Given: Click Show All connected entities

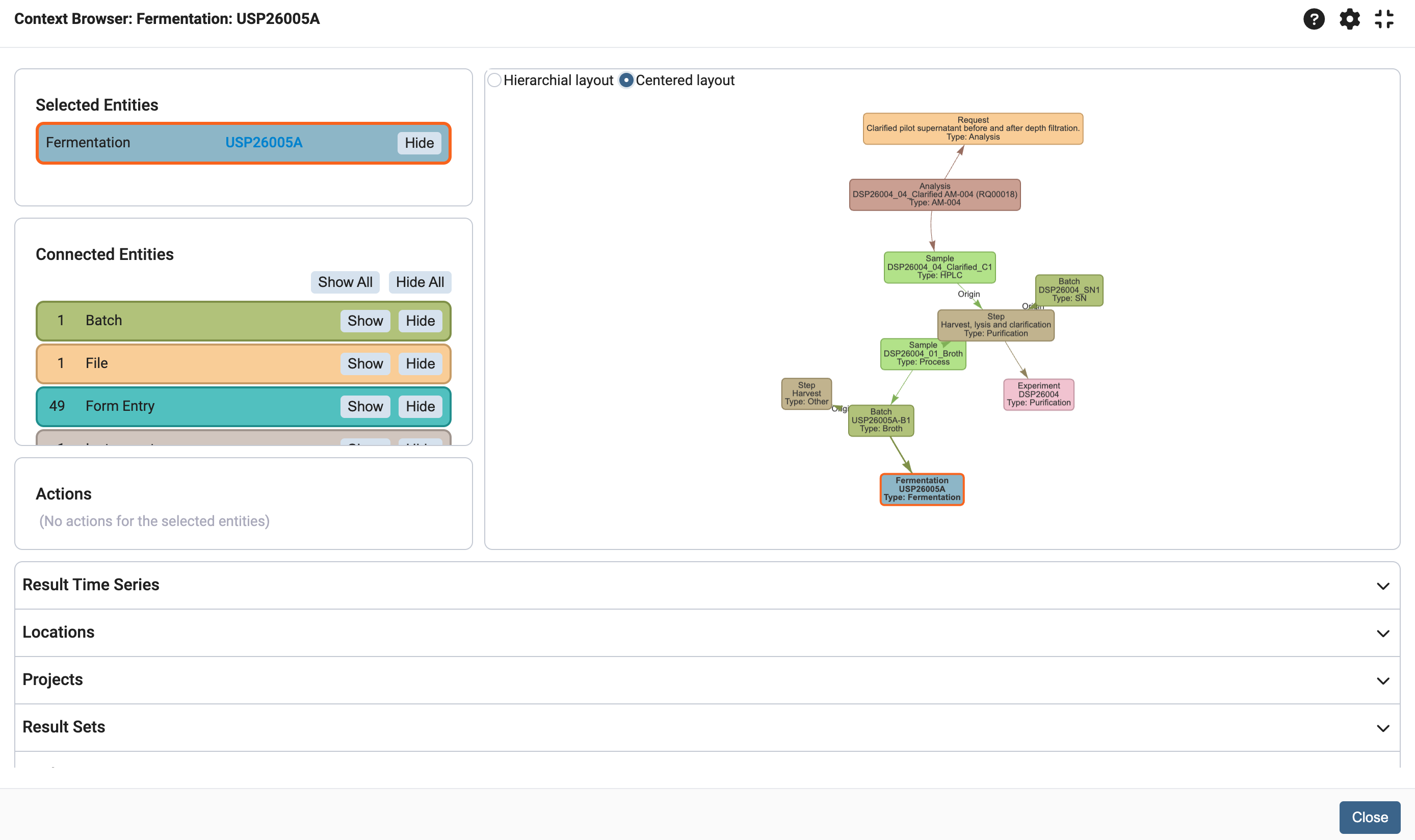Looking at the screenshot, I should point(345,282).
